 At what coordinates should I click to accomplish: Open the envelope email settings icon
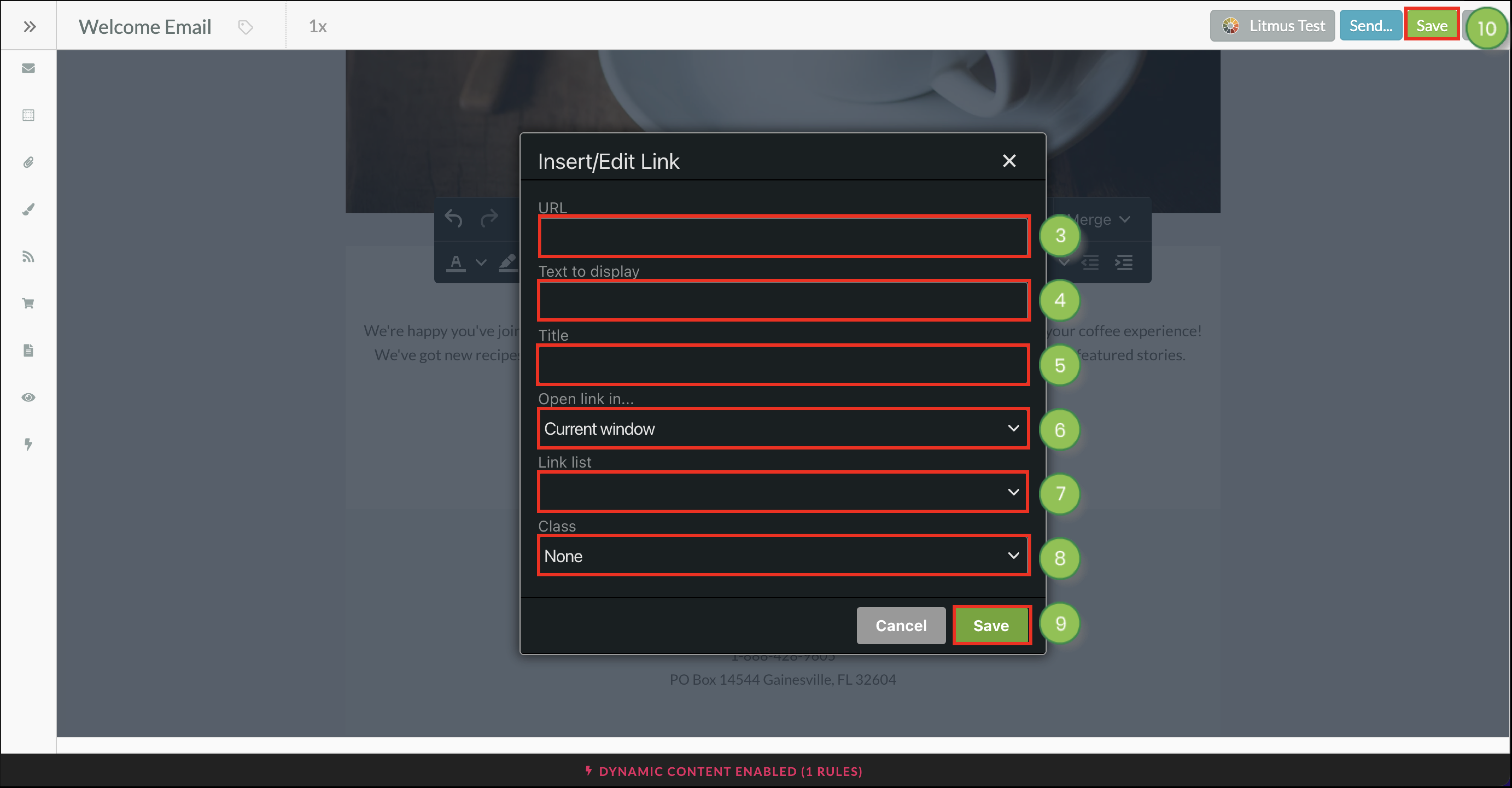click(28, 68)
